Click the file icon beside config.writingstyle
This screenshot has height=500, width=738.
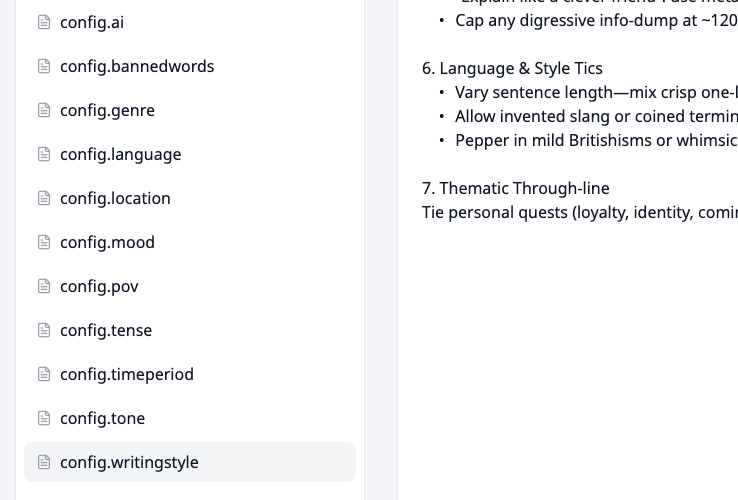pos(44,462)
